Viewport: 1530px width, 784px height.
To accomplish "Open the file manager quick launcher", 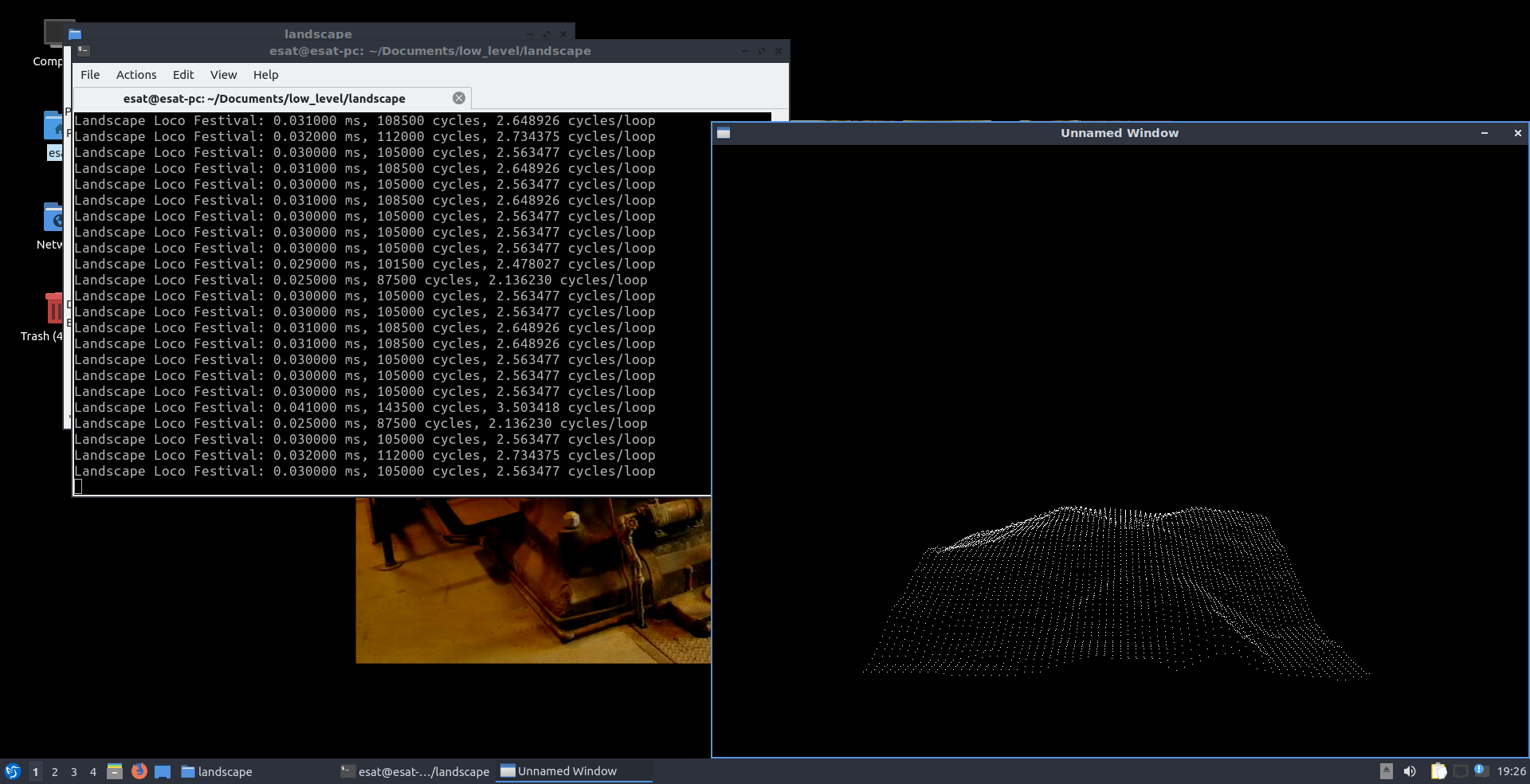I will click(x=115, y=771).
